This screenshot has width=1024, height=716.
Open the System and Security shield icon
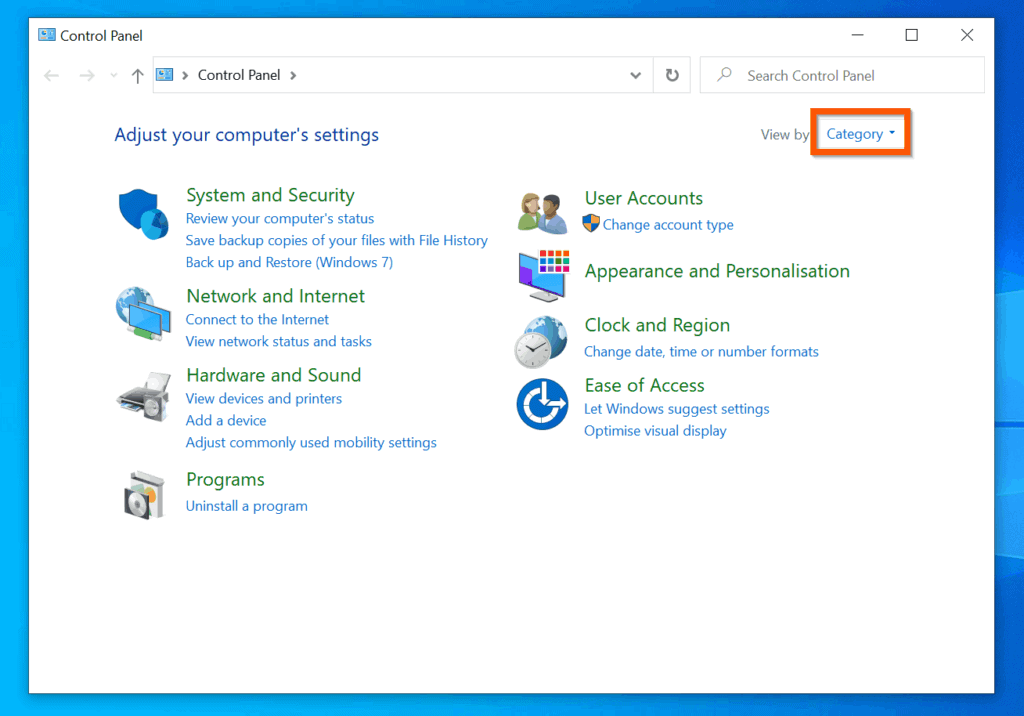point(144,214)
